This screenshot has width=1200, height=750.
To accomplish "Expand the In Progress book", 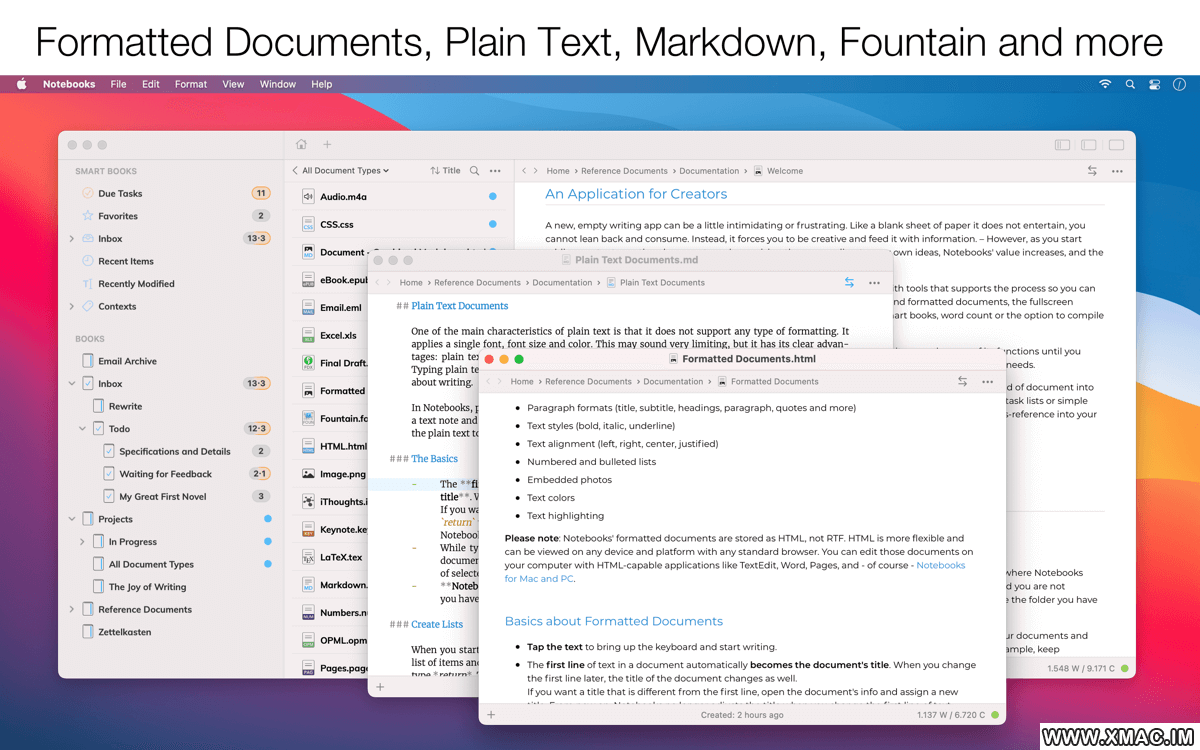I will (82, 542).
